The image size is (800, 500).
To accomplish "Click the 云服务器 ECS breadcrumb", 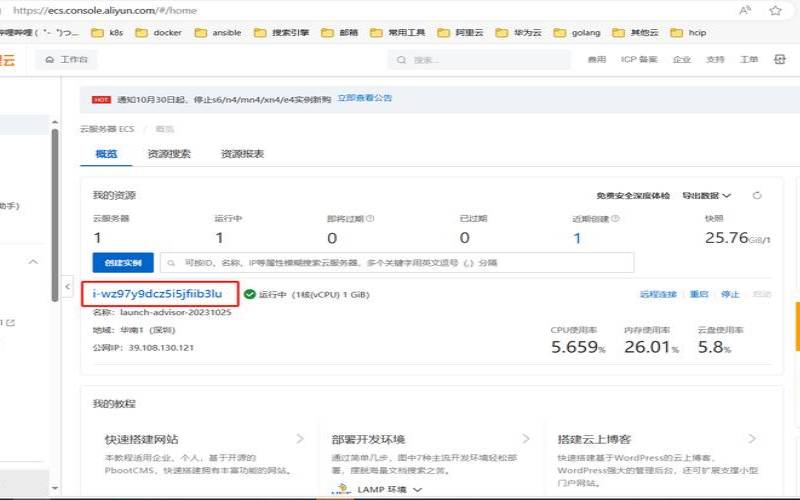I will [107, 129].
